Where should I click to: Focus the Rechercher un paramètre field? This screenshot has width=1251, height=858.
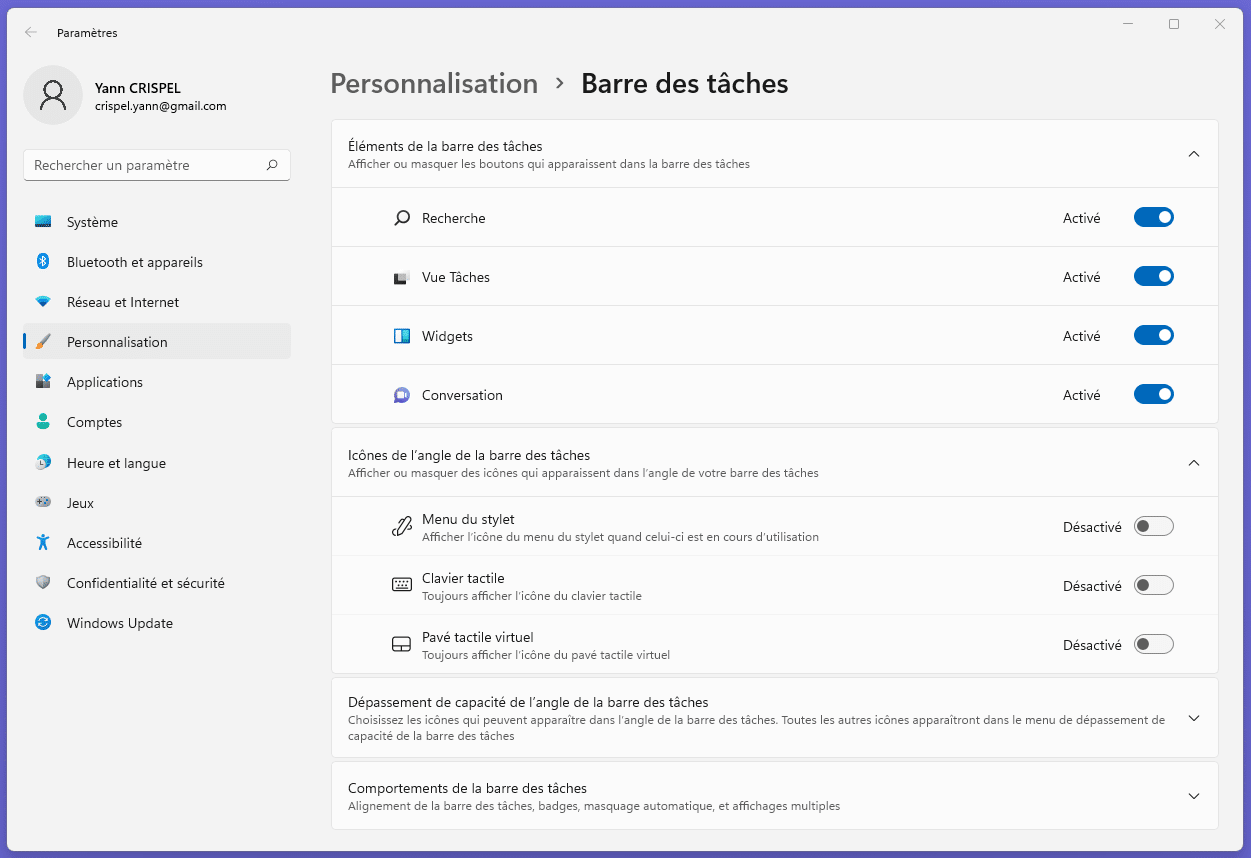(145, 165)
